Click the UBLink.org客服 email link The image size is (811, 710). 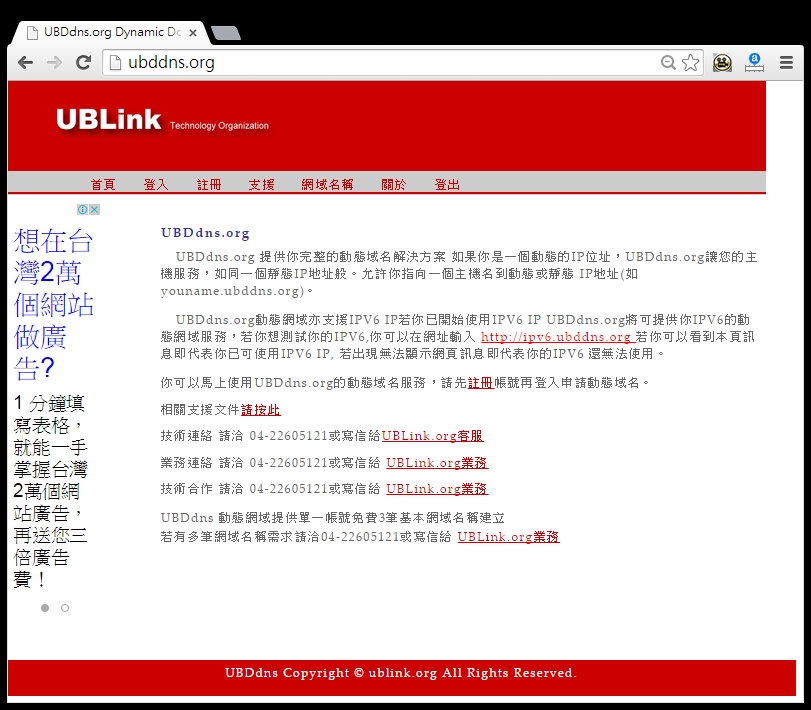(432, 436)
